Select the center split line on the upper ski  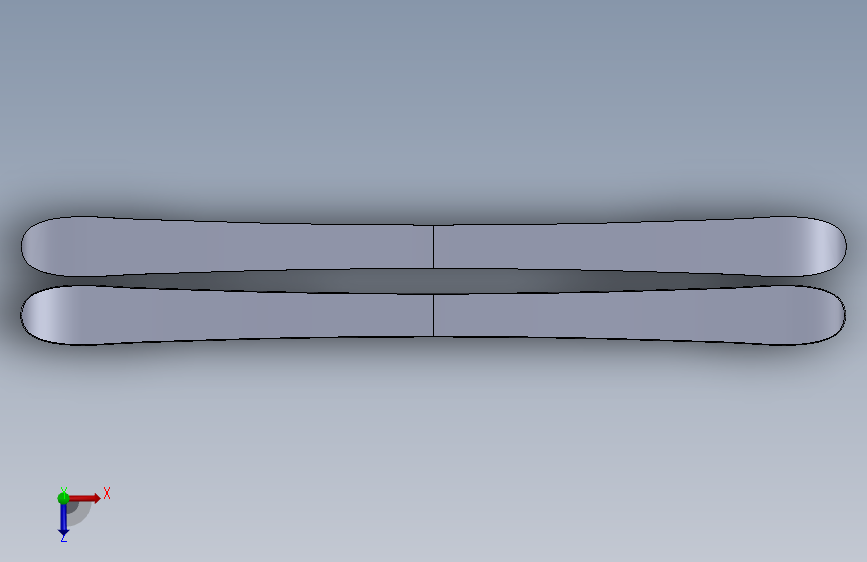point(434,247)
